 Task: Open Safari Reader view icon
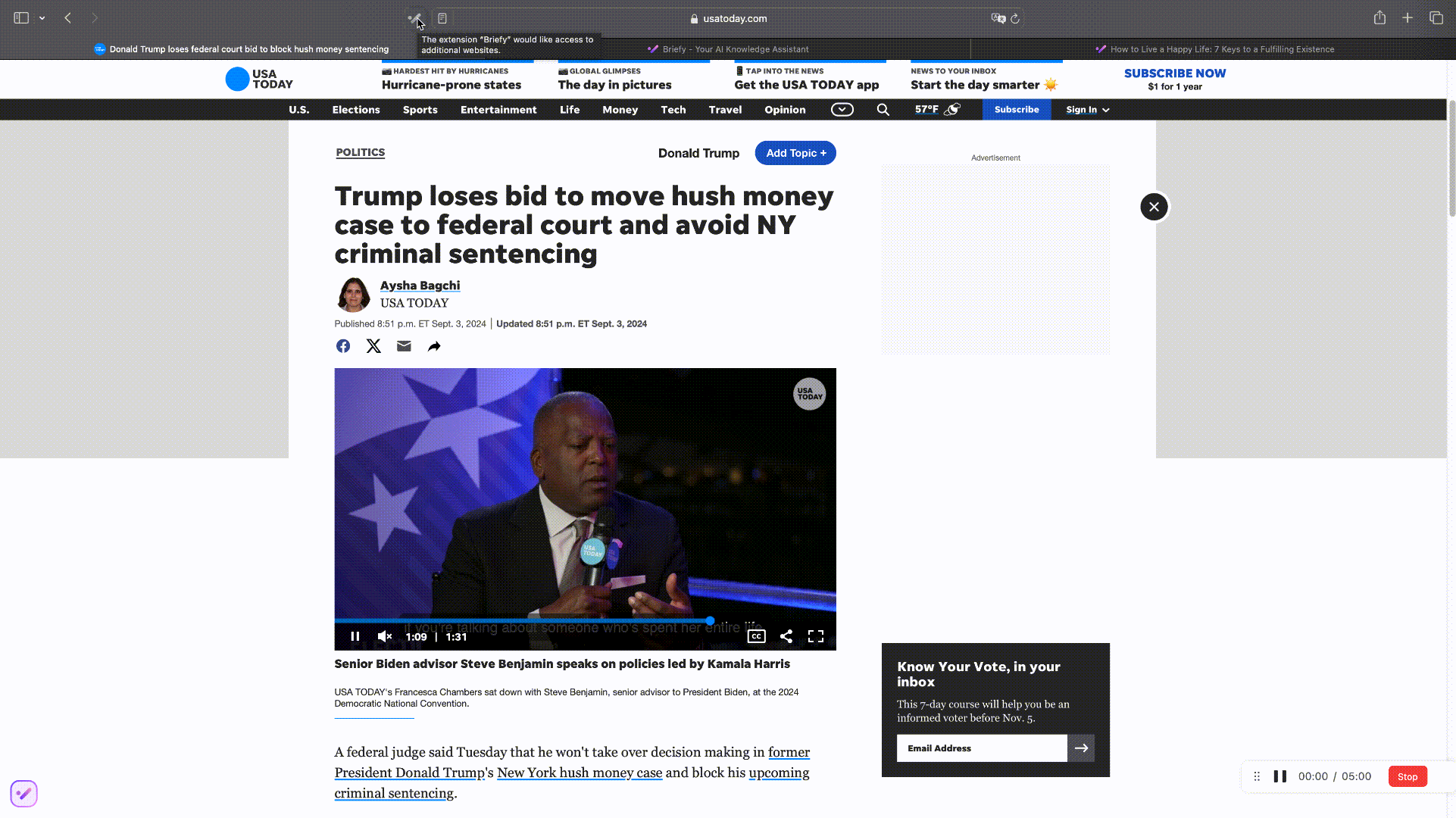pyautogui.click(x=442, y=18)
